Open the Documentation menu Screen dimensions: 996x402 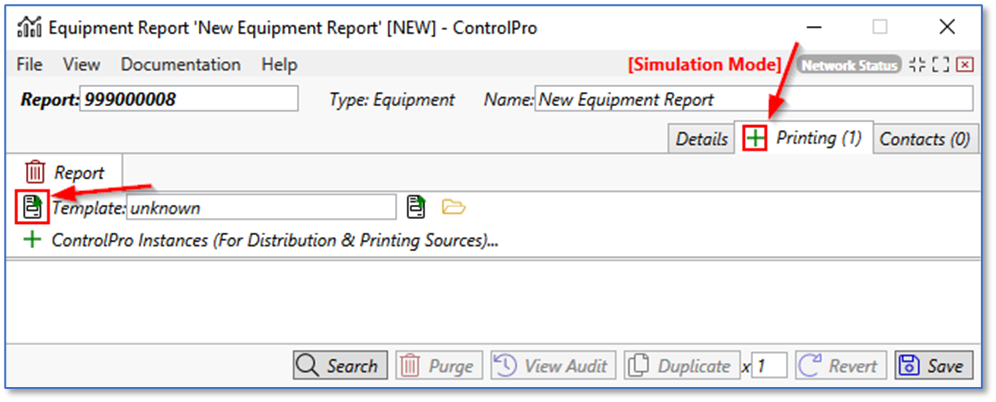point(180,65)
